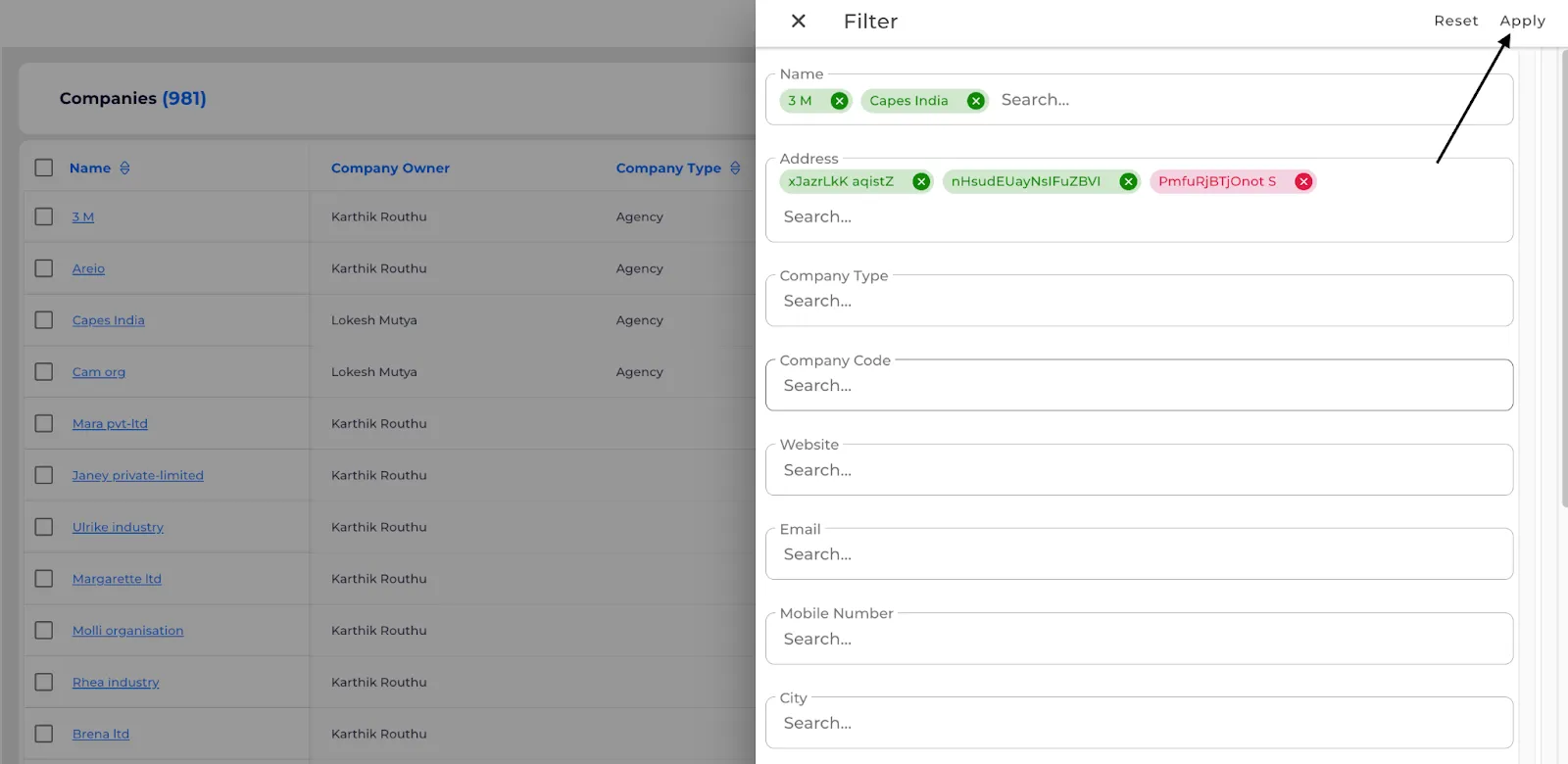Screen dimensions: 1568x764
Task: Reset all filter fields
Action: (1455, 21)
